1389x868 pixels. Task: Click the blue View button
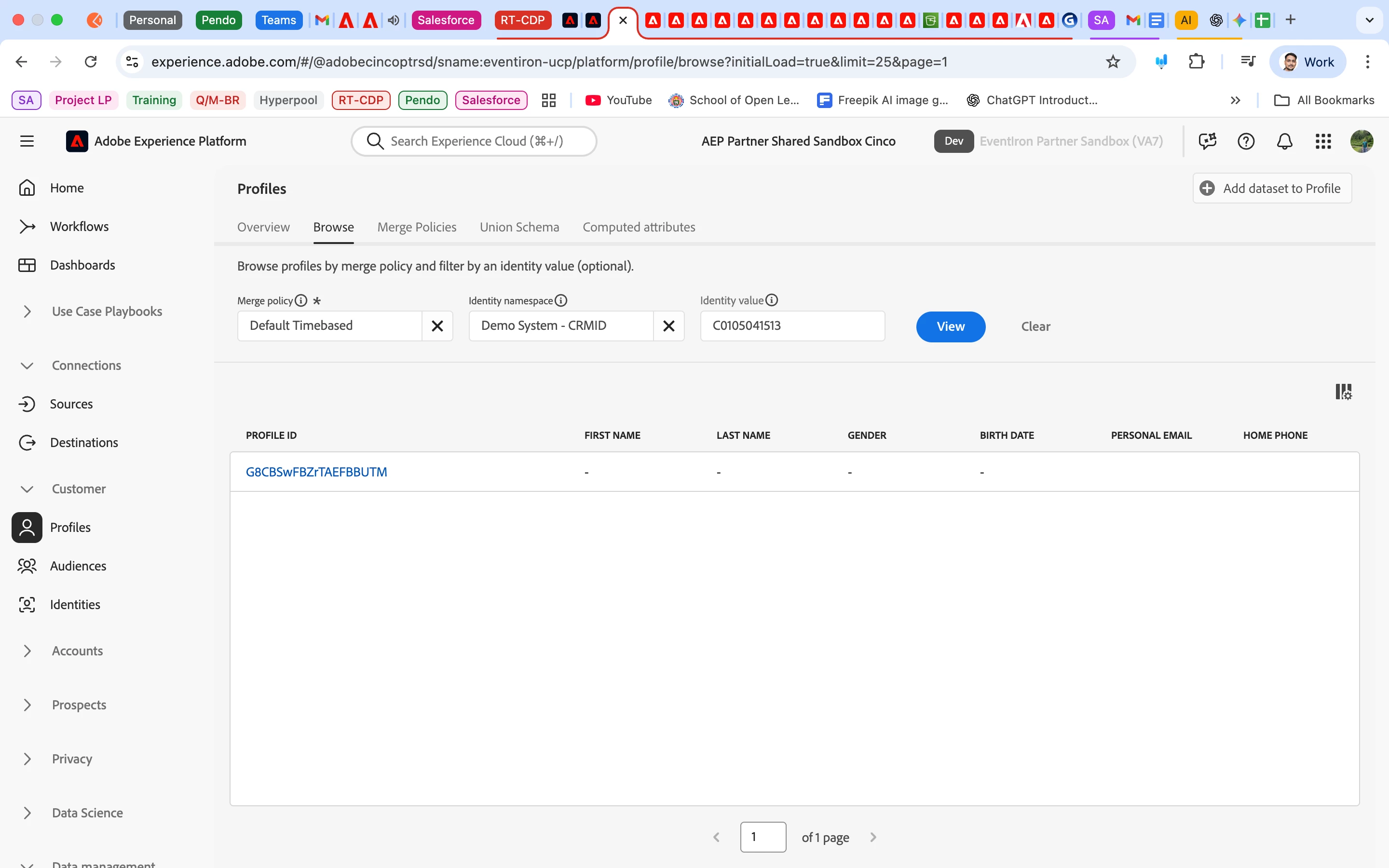[x=950, y=326]
